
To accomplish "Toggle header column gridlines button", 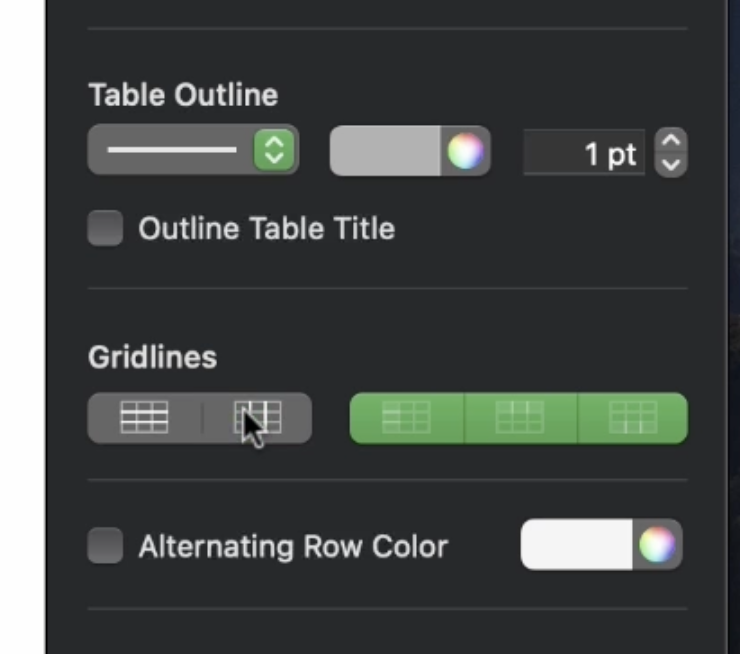I will 406,418.
